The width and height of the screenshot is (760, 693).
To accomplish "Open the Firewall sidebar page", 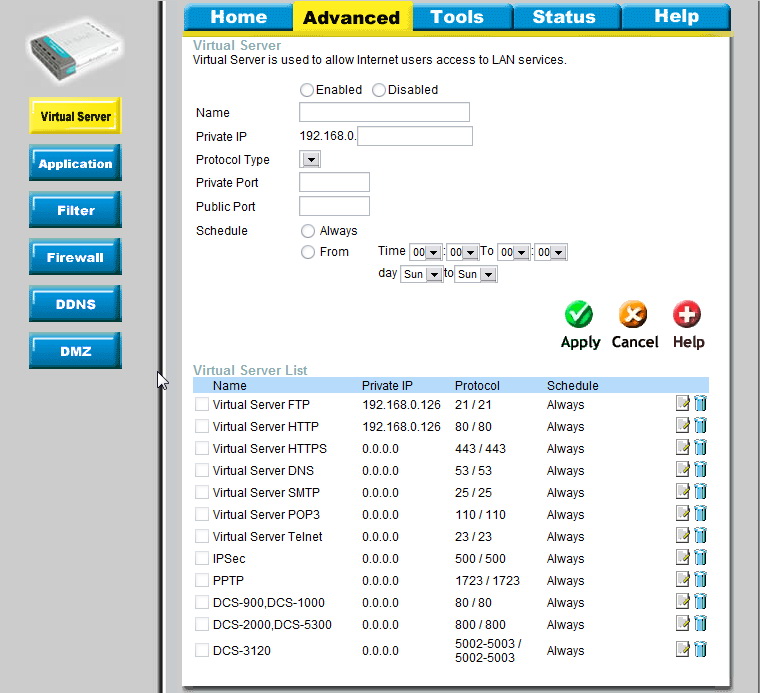I will (75, 257).
